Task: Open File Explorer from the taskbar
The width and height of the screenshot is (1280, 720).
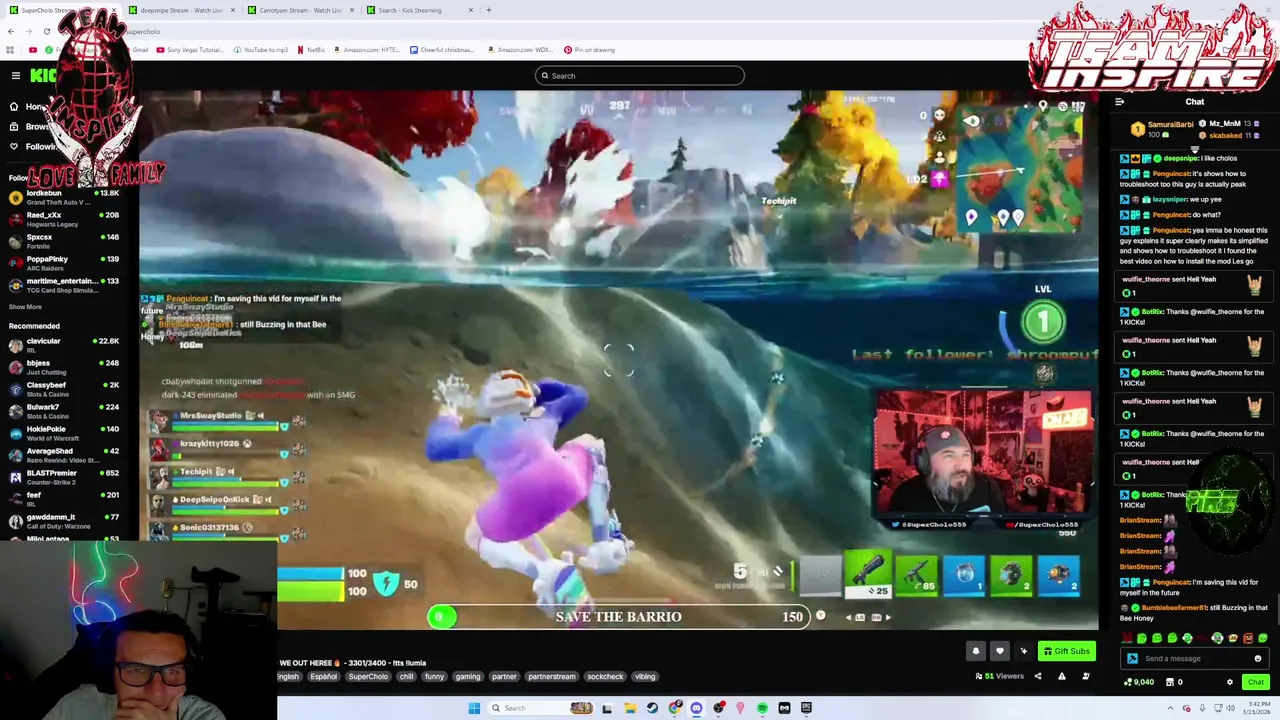Action: 630,708
